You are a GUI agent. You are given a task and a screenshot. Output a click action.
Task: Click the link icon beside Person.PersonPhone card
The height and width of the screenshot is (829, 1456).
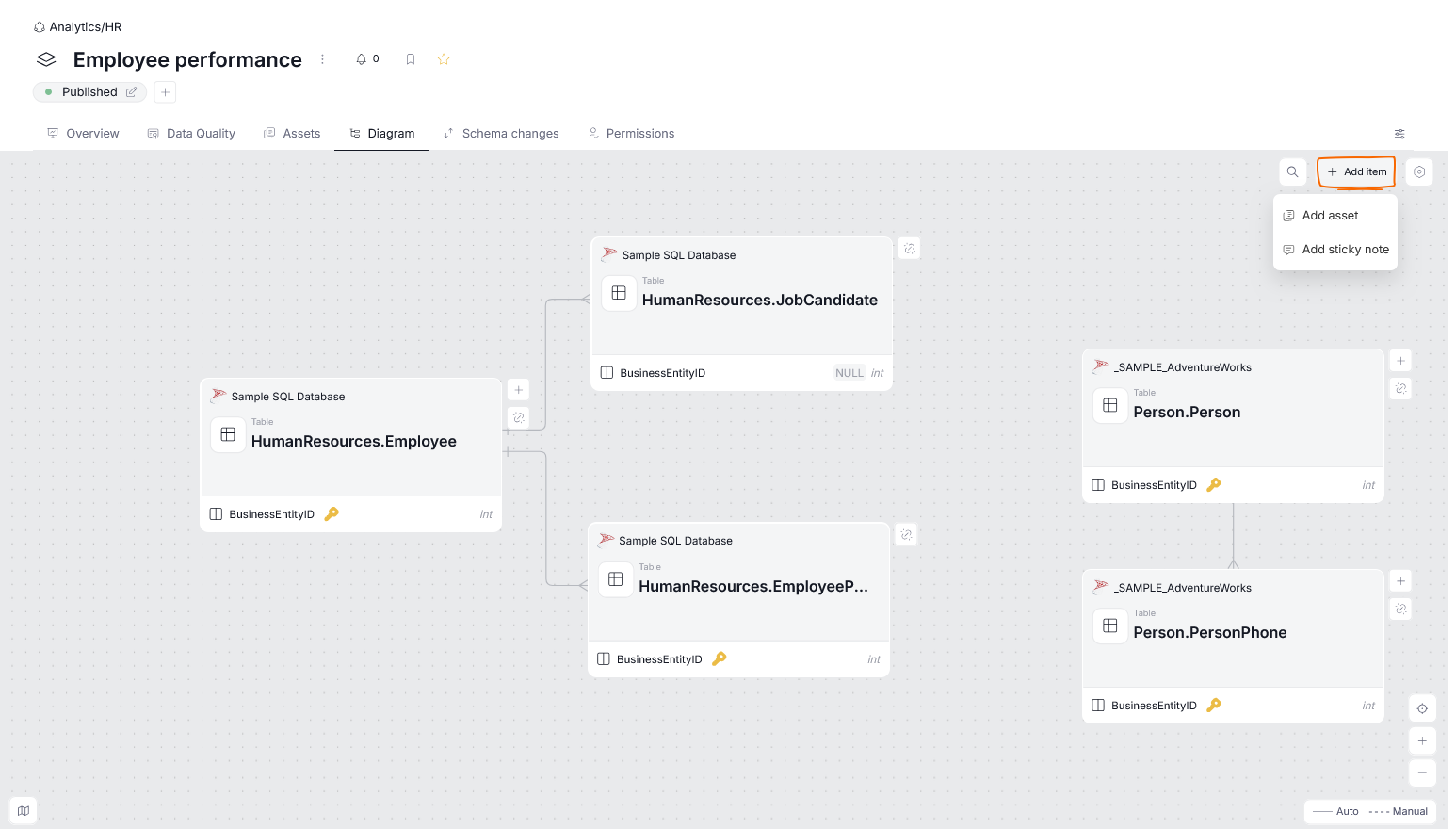click(1400, 609)
